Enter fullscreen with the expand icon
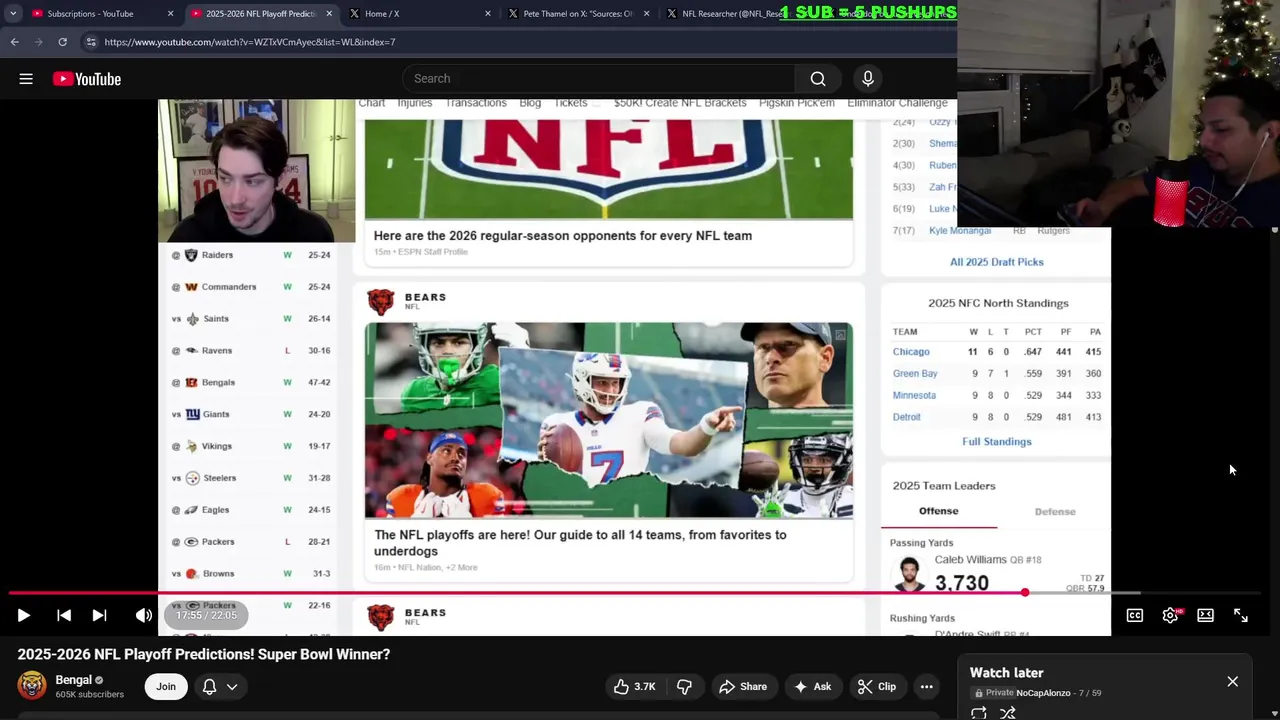Screen dimensions: 1280x720 point(1241,616)
